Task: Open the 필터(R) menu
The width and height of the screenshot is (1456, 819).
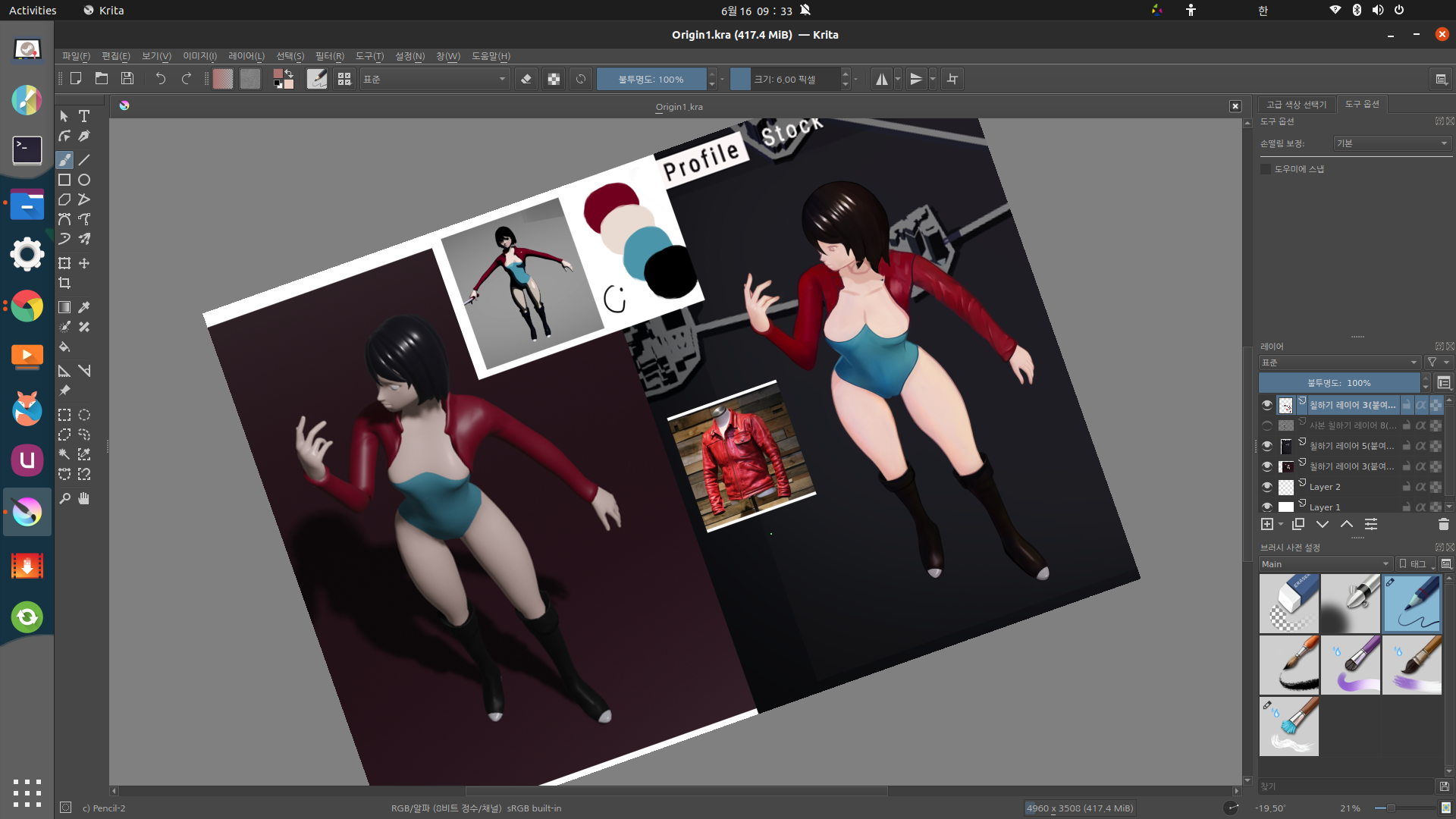Action: click(330, 56)
